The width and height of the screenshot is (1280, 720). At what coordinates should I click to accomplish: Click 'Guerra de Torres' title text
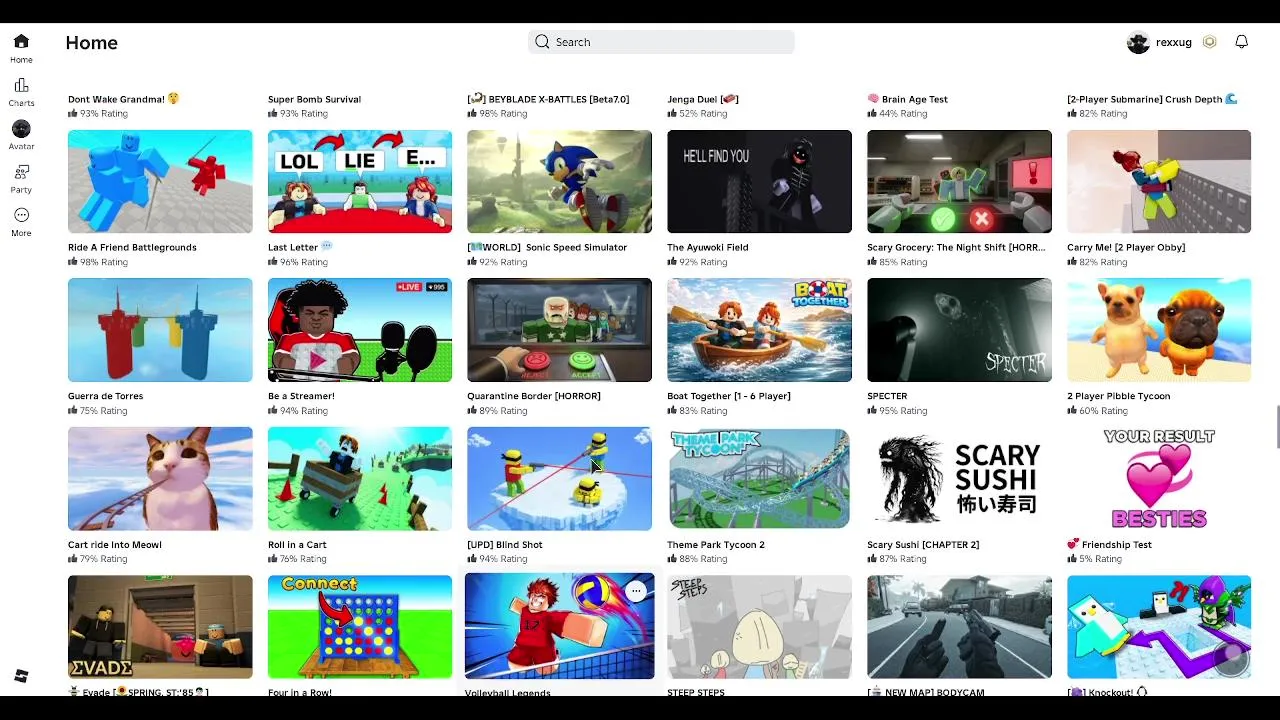[105, 396]
